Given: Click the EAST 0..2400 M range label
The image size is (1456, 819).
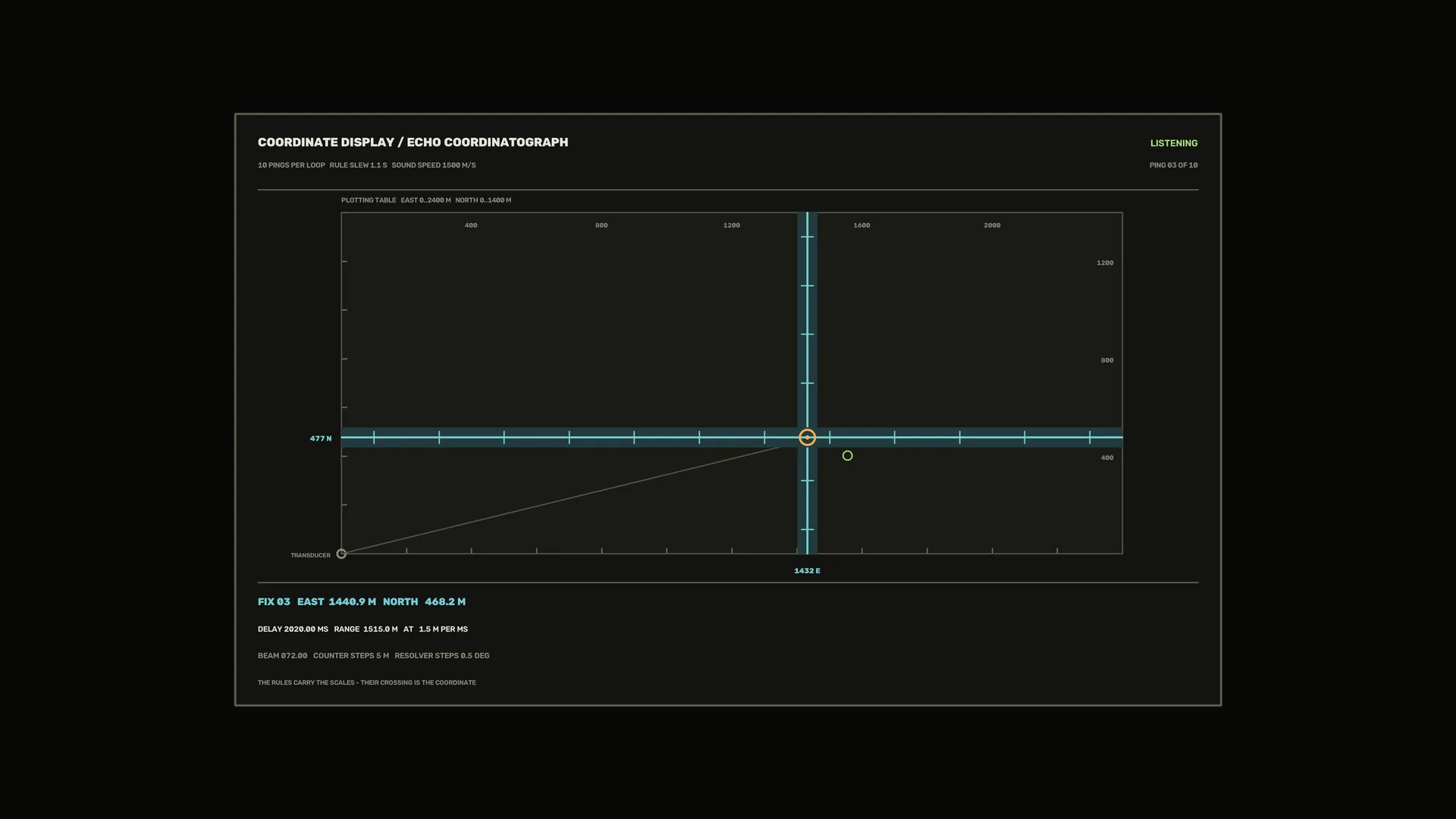Looking at the screenshot, I should click(425, 200).
